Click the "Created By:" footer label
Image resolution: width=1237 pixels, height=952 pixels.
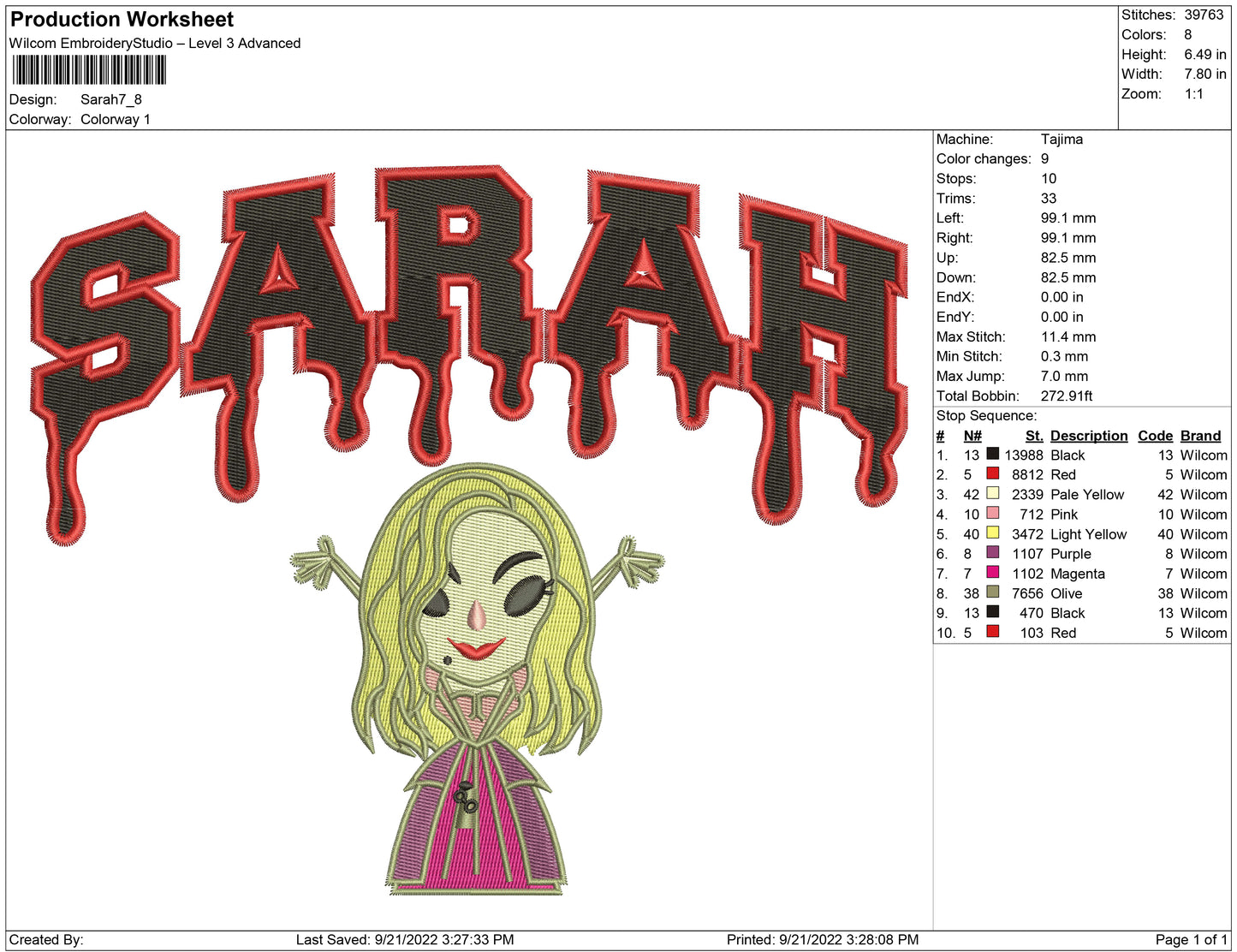click(x=46, y=939)
